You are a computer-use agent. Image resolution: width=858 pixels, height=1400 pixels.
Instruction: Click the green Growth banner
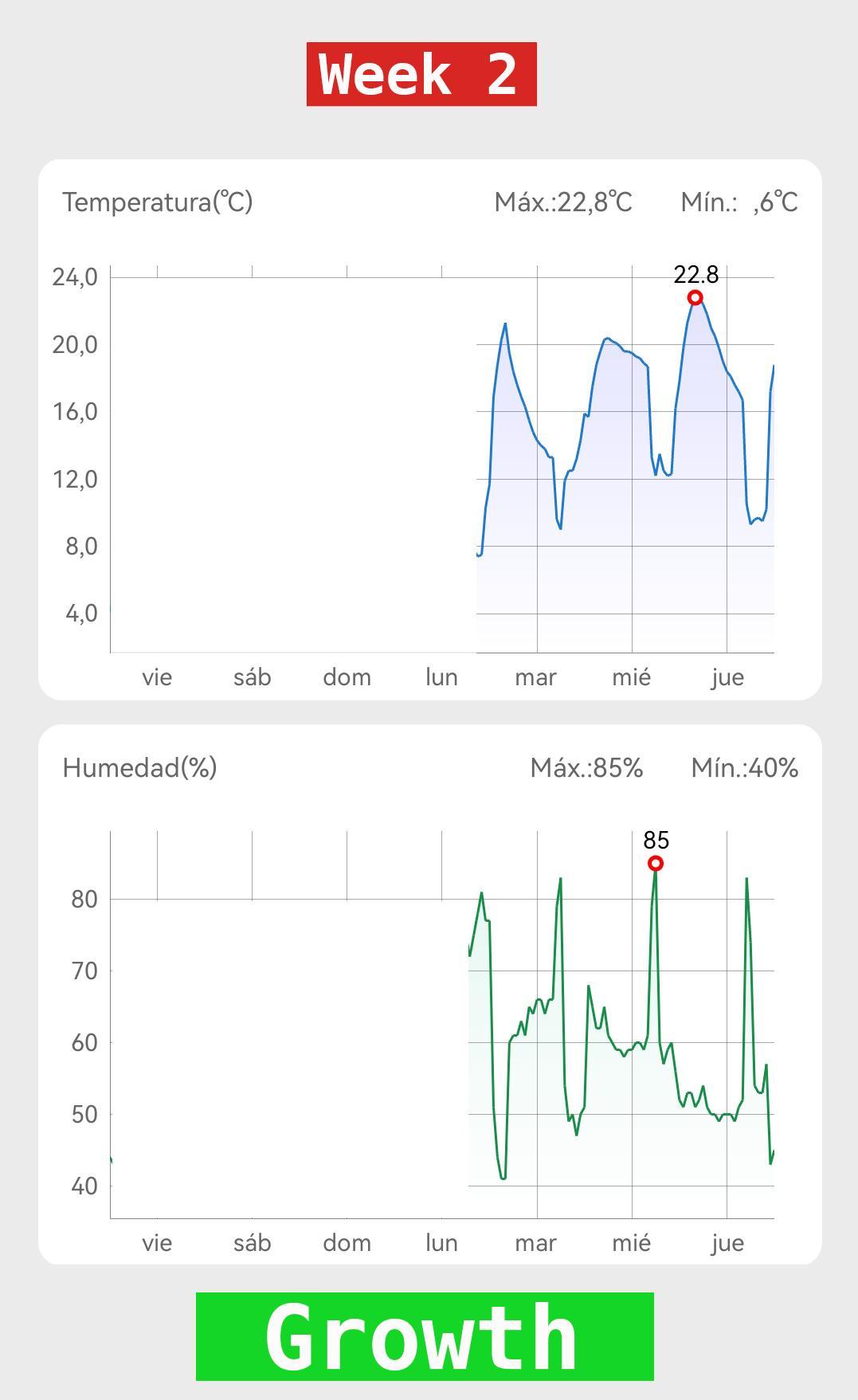point(425,1336)
